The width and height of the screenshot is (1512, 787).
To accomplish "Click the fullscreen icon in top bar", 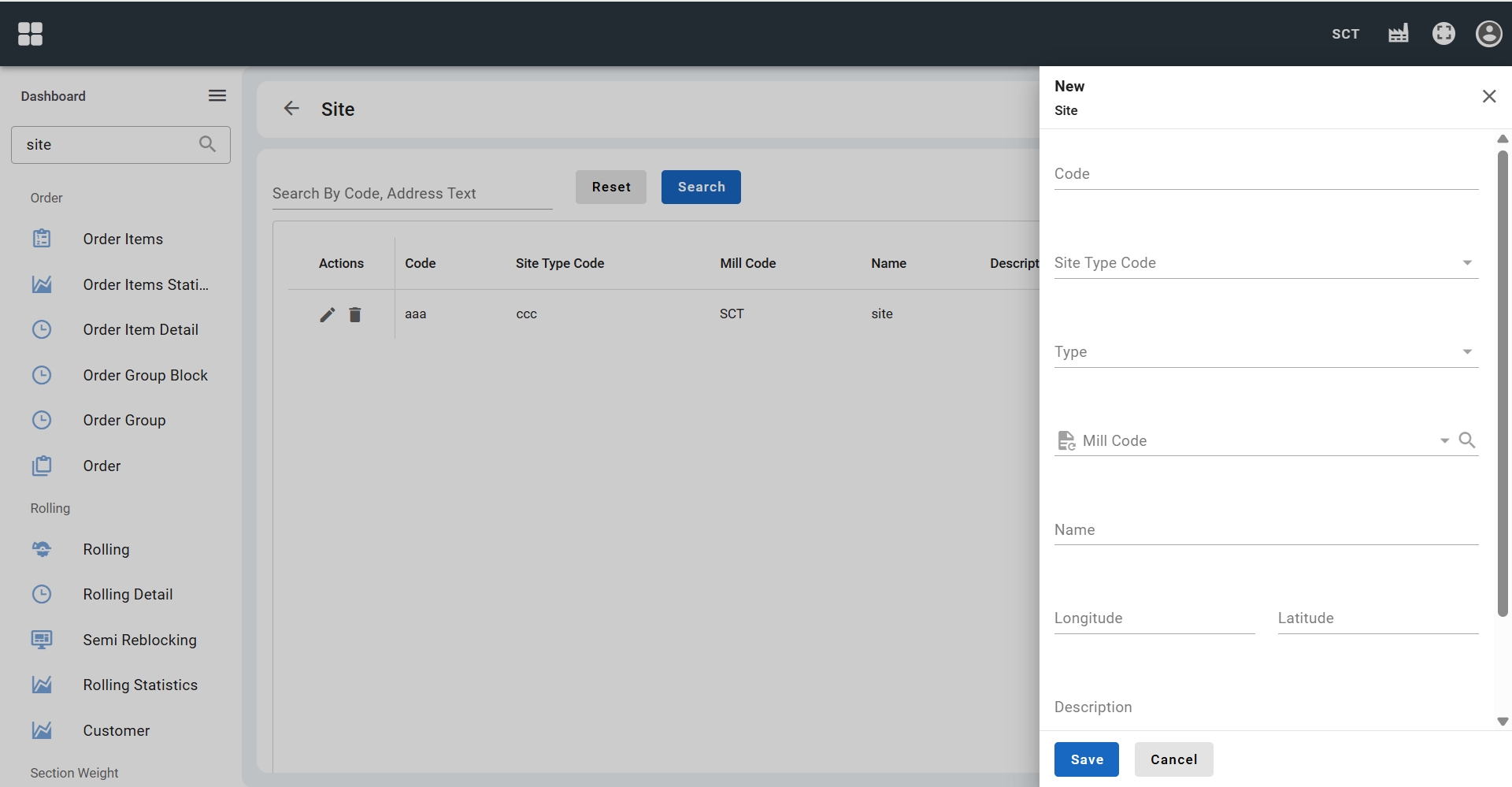I will tap(1443, 34).
